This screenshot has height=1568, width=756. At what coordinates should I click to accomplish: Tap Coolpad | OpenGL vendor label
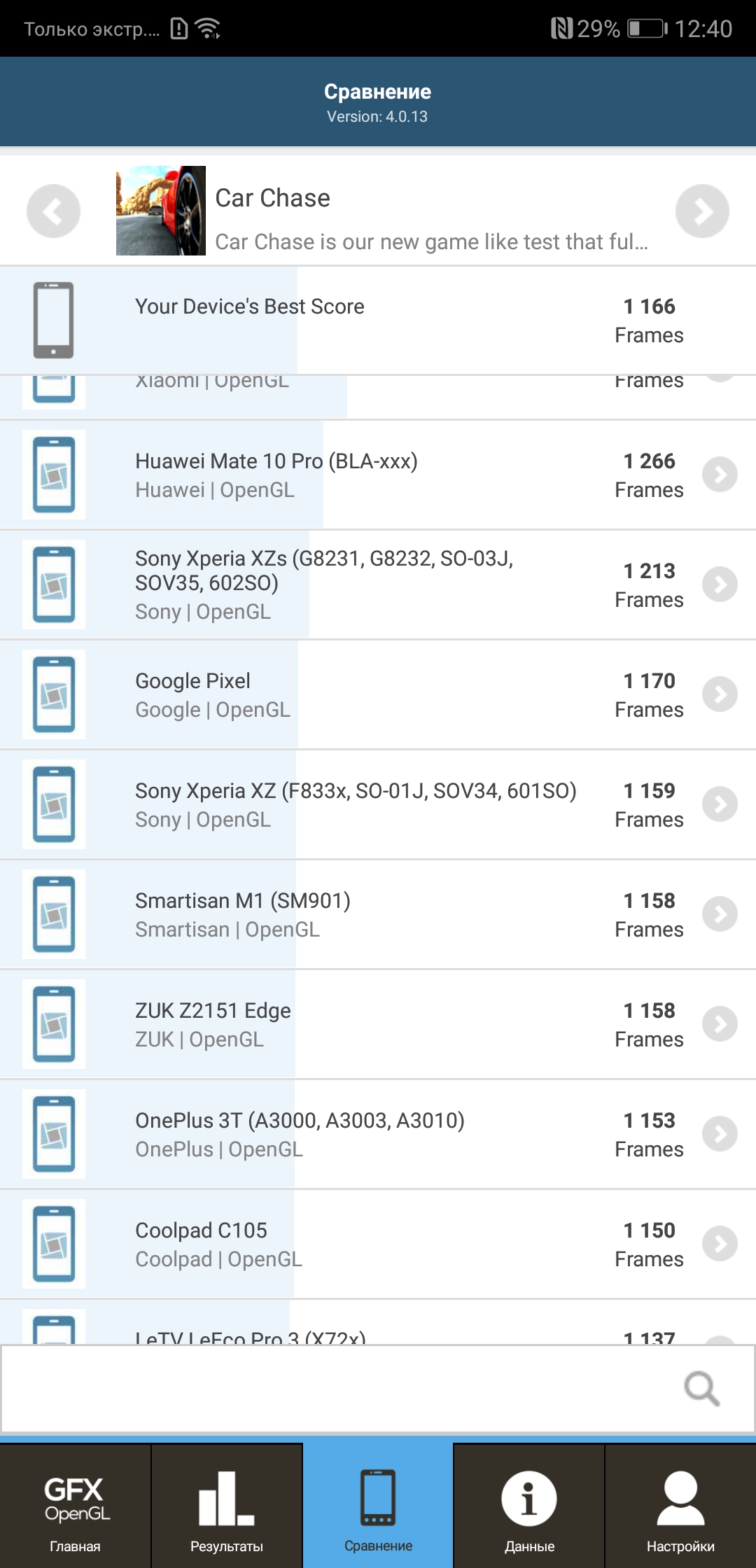coord(218,1259)
